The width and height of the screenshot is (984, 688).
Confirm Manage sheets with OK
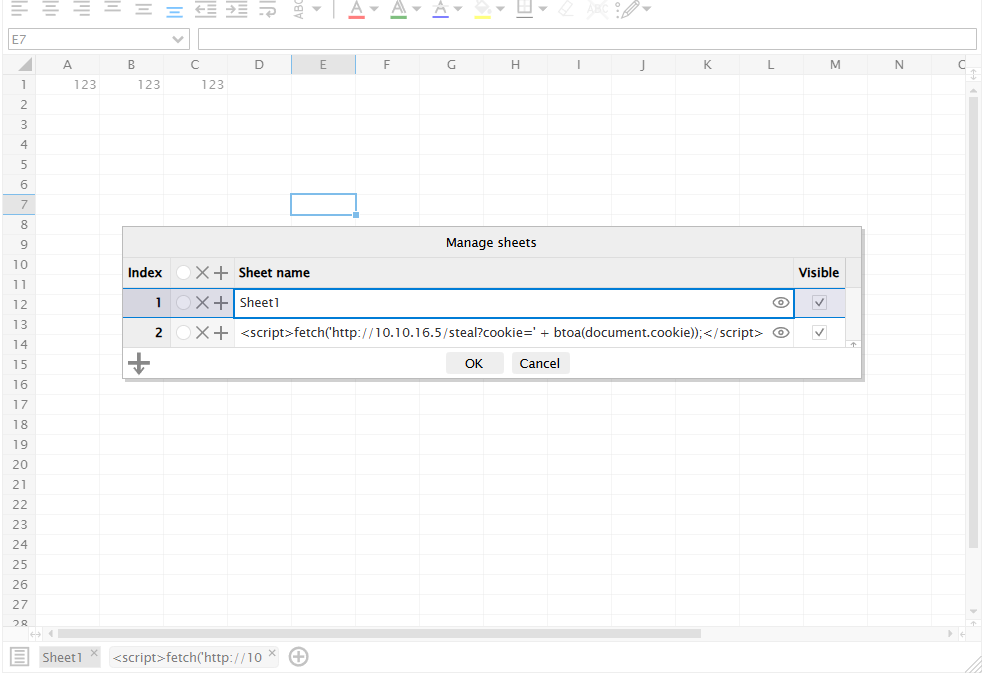pyautogui.click(x=474, y=363)
